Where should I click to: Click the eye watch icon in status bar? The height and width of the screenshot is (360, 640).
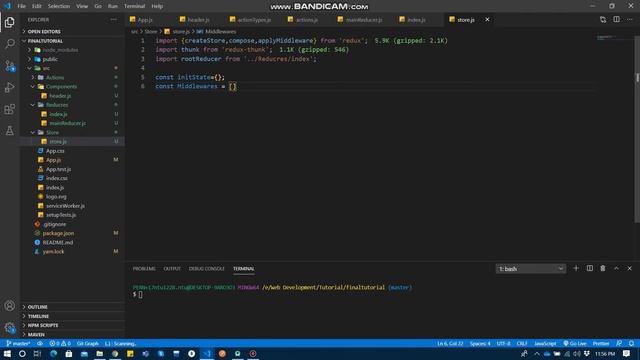tap(40, 343)
